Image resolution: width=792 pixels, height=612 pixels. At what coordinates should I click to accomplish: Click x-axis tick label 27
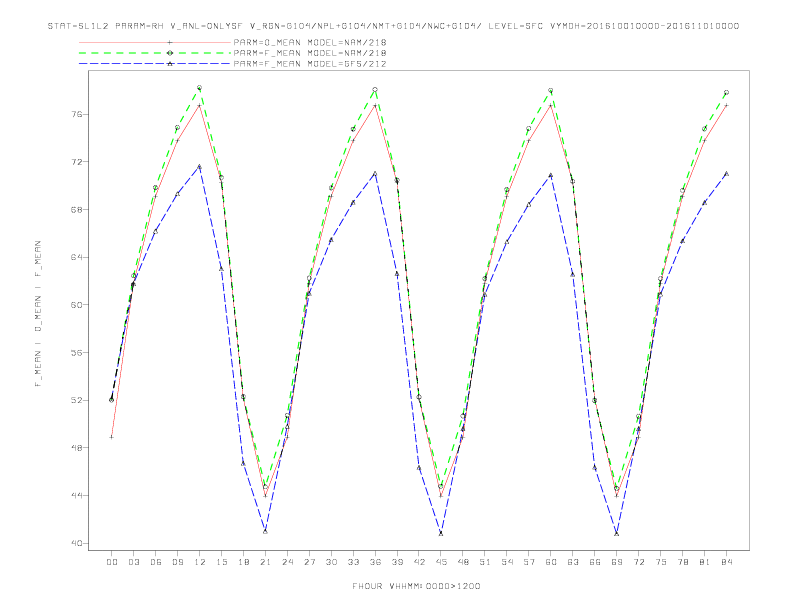click(309, 562)
